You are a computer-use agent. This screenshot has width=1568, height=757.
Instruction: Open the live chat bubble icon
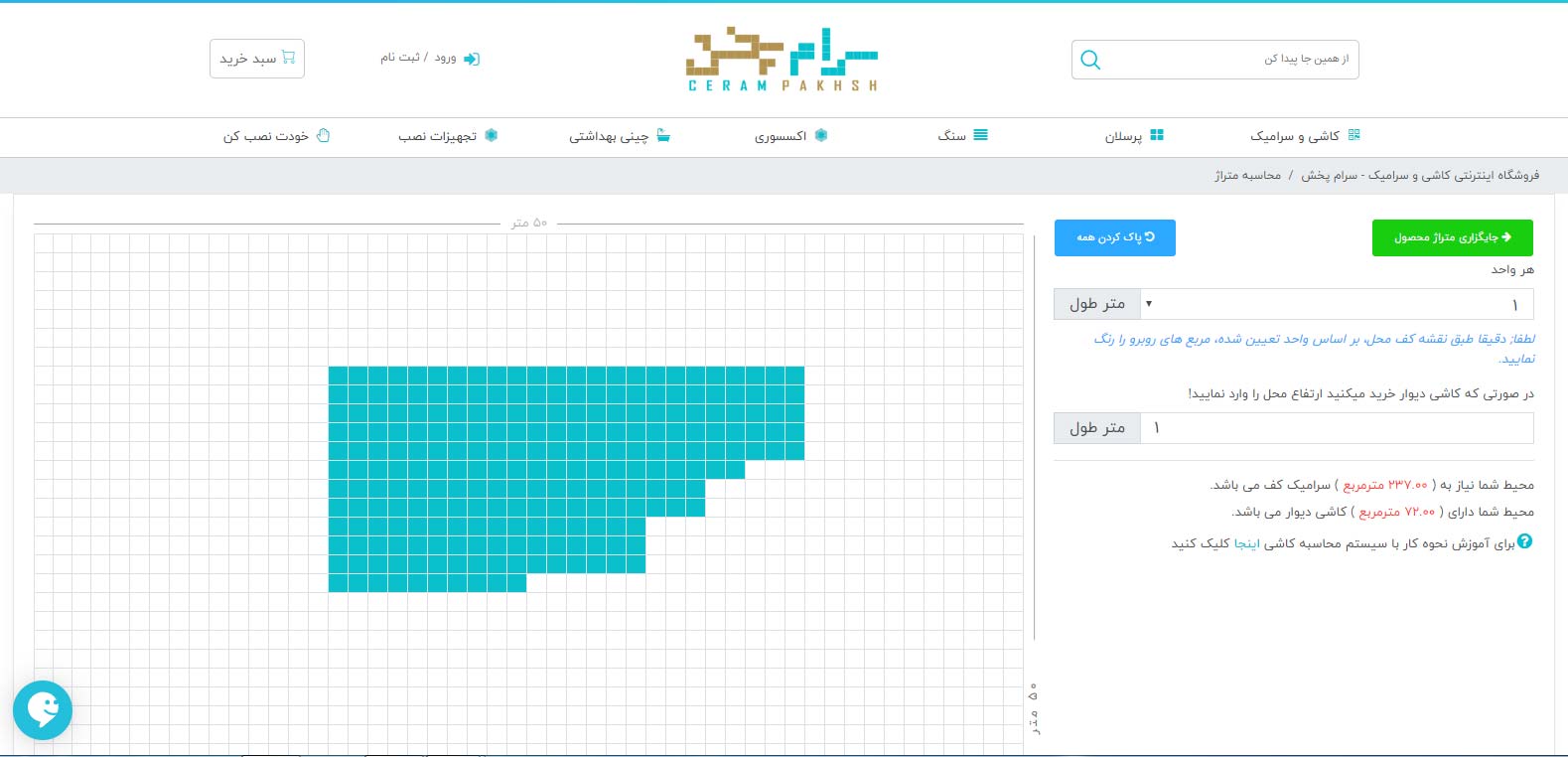pos(43,709)
